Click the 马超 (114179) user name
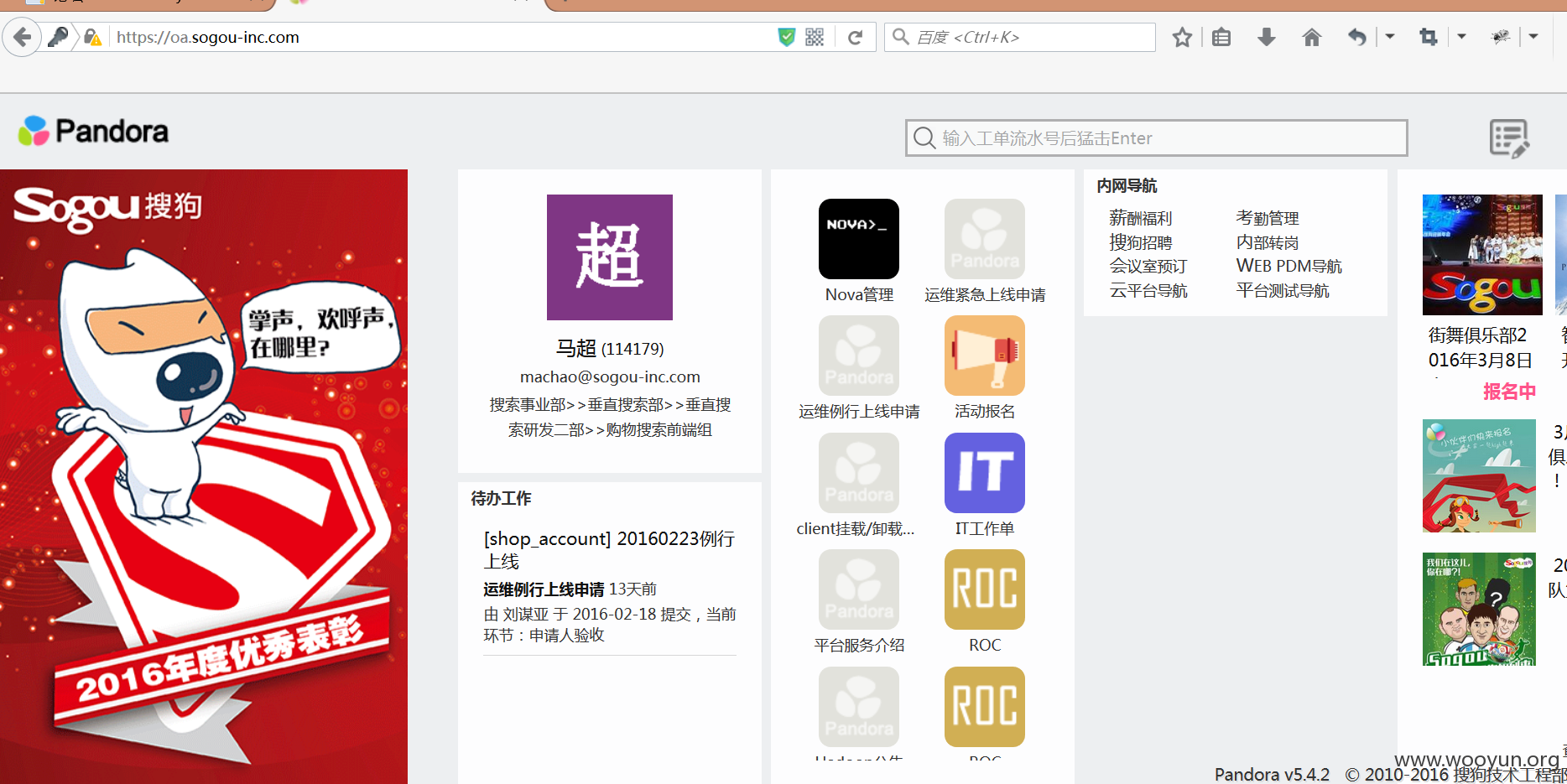The image size is (1567, 784). pyautogui.click(x=610, y=348)
